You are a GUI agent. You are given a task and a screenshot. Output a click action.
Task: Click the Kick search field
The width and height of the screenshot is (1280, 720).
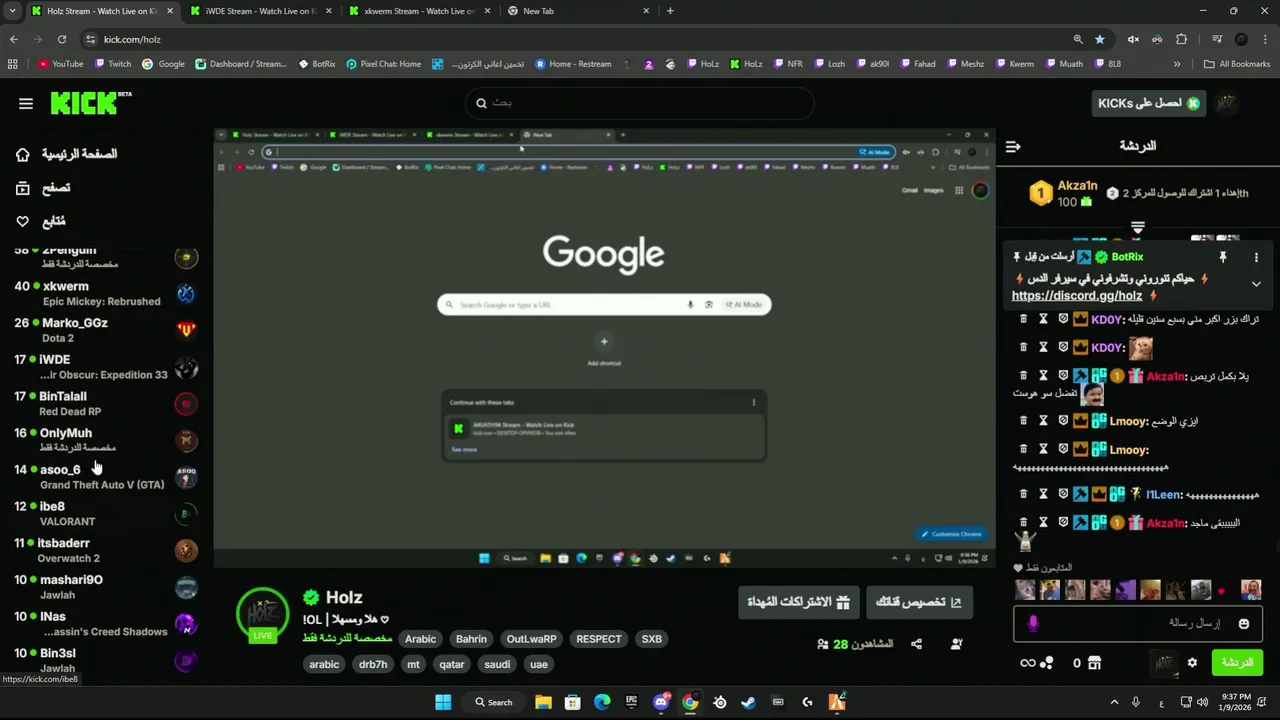[x=640, y=103]
